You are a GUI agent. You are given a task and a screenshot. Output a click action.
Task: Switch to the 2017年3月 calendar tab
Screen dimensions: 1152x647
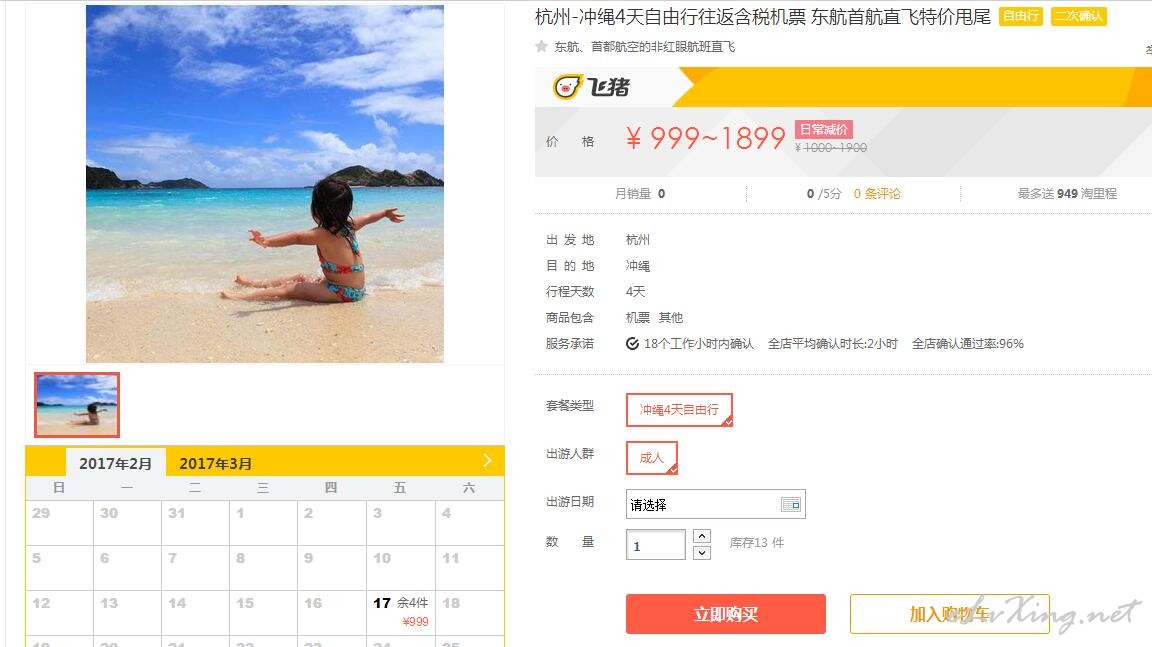(215, 463)
